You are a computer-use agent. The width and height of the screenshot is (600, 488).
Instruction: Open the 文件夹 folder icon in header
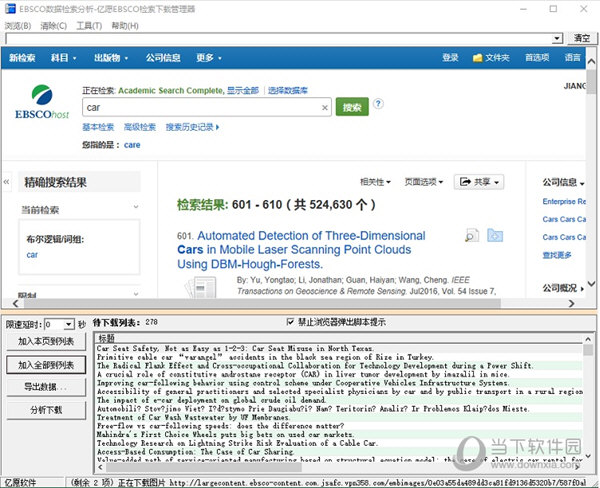point(477,58)
